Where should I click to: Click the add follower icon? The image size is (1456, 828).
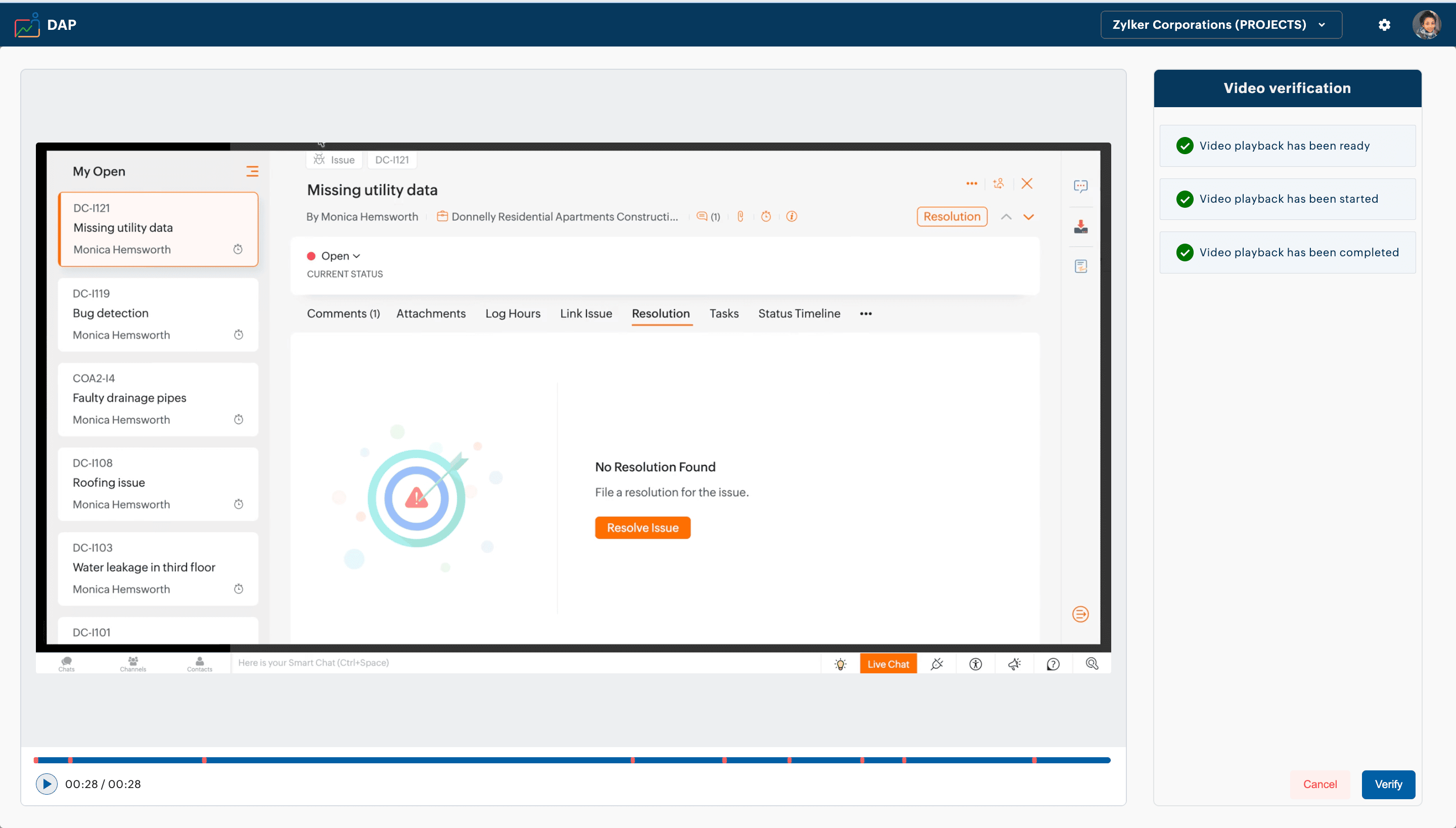998,183
